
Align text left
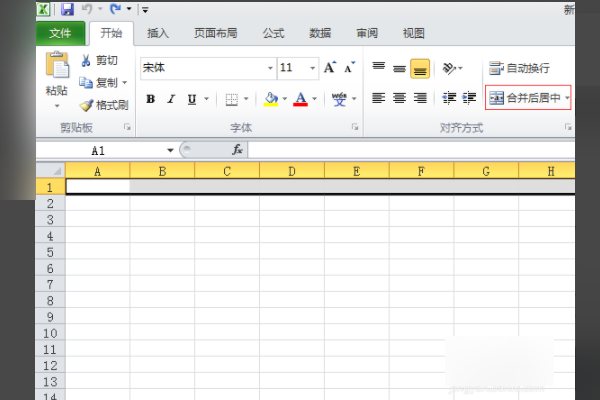tap(379, 98)
